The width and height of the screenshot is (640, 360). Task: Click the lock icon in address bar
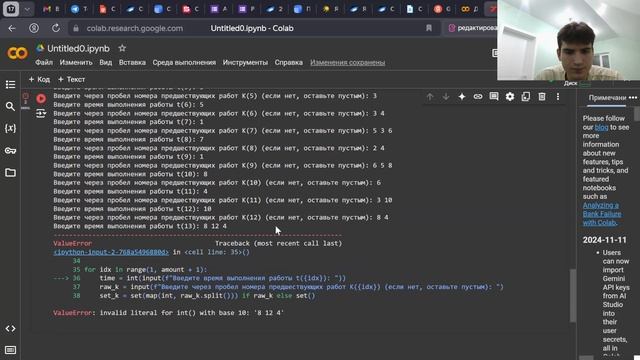76,29
